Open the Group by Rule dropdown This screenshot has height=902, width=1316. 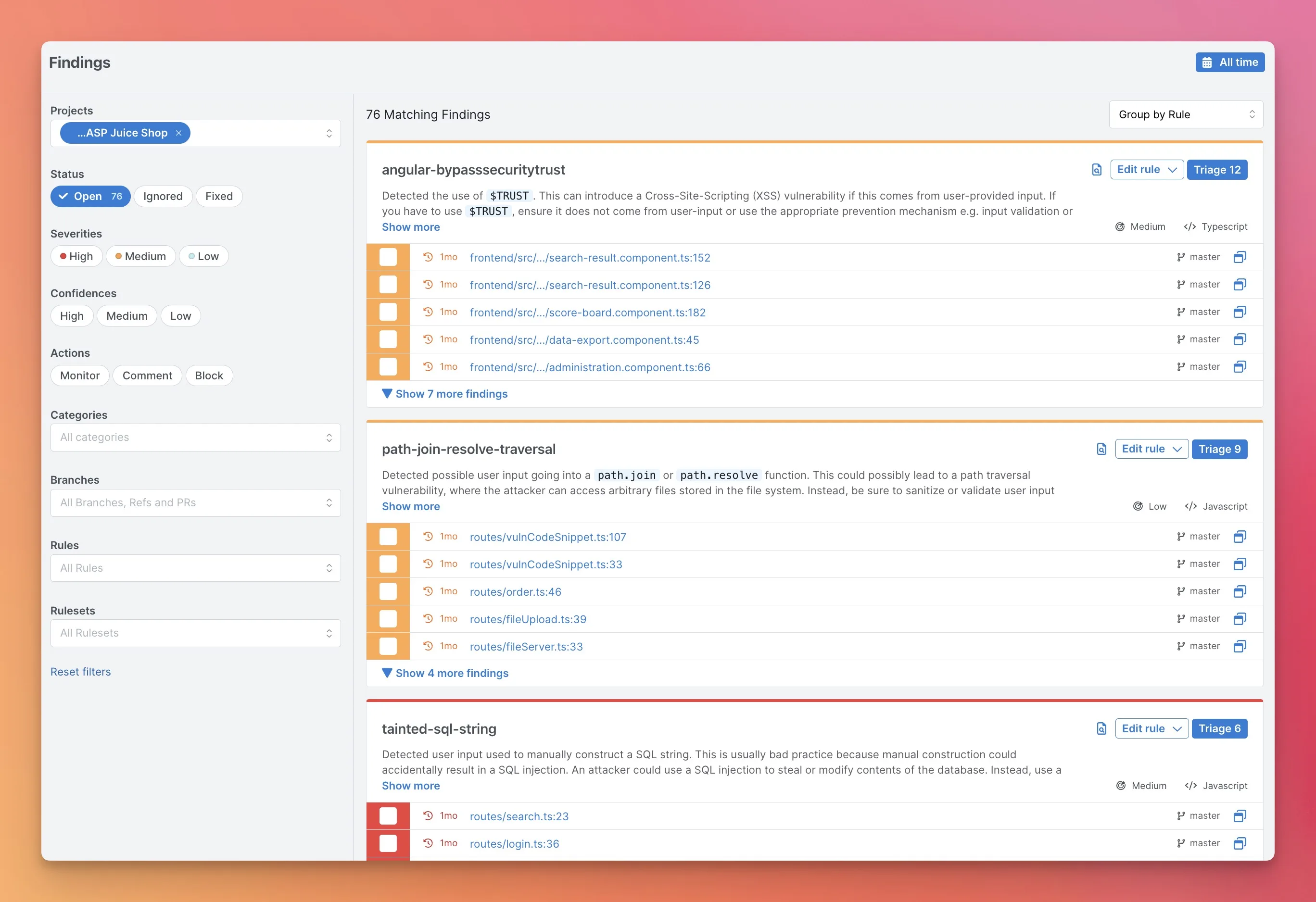coord(1185,114)
